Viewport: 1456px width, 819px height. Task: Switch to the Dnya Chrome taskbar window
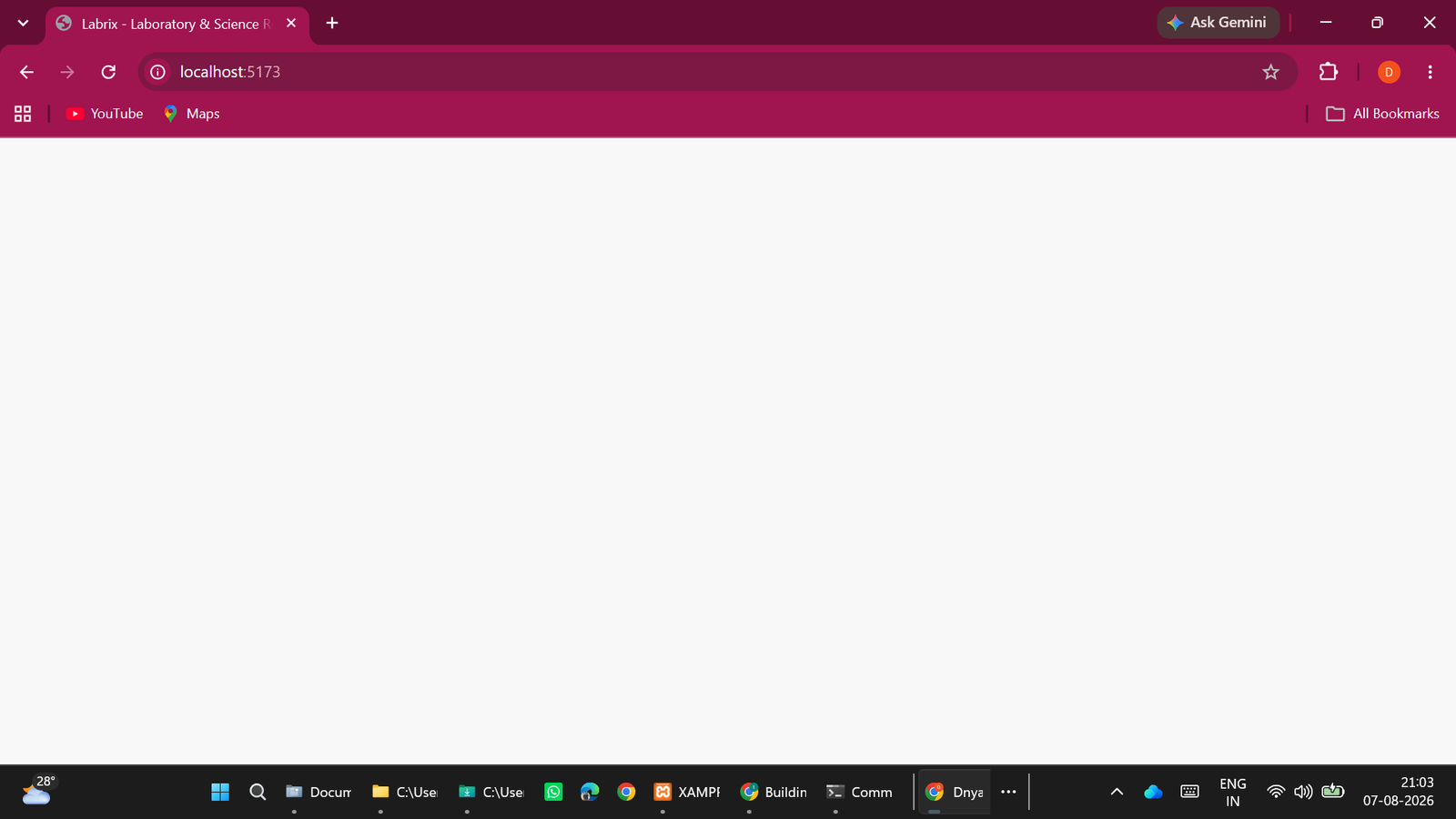954,792
